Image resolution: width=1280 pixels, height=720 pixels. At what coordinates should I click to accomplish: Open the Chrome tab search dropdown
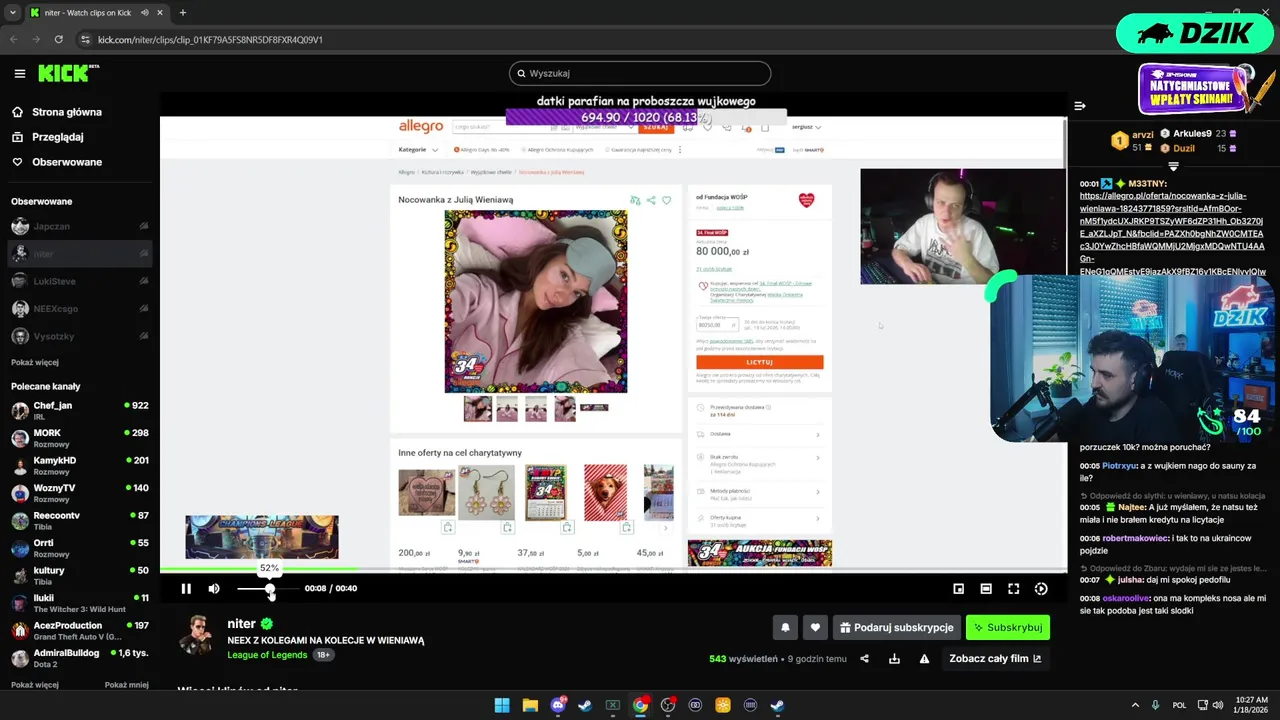pyautogui.click(x=12, y=13)
